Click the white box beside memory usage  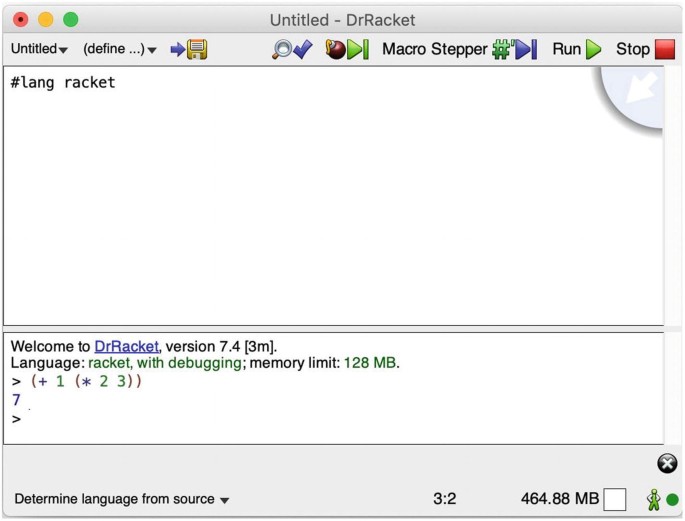pos(615,498)
